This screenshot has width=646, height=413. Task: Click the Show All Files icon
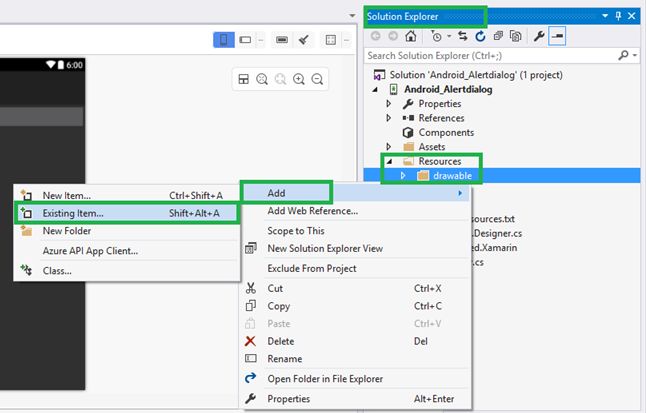515,36
